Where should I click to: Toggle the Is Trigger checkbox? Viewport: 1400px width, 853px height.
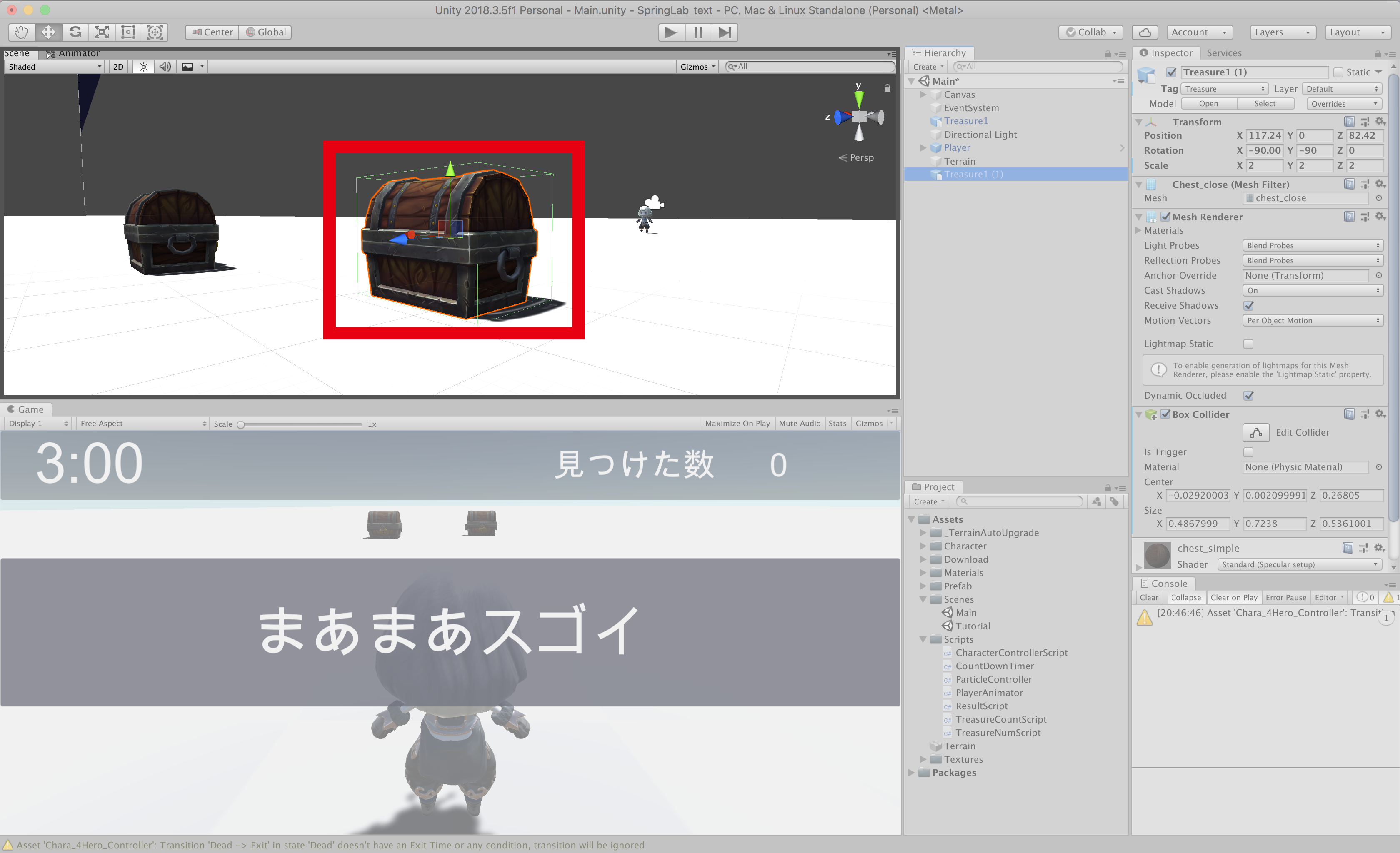click(x=1248, y=453)
